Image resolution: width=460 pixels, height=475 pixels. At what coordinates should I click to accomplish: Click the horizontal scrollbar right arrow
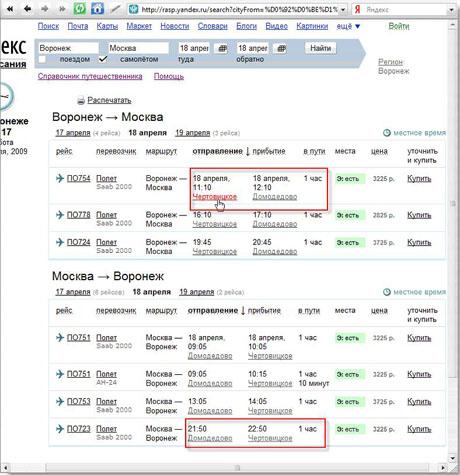click(443, 467)
